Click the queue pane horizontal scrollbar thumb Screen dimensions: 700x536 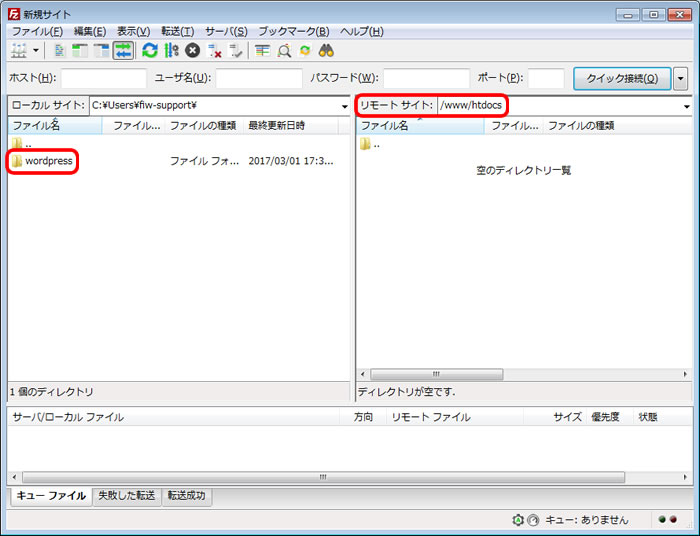[323, 477]
